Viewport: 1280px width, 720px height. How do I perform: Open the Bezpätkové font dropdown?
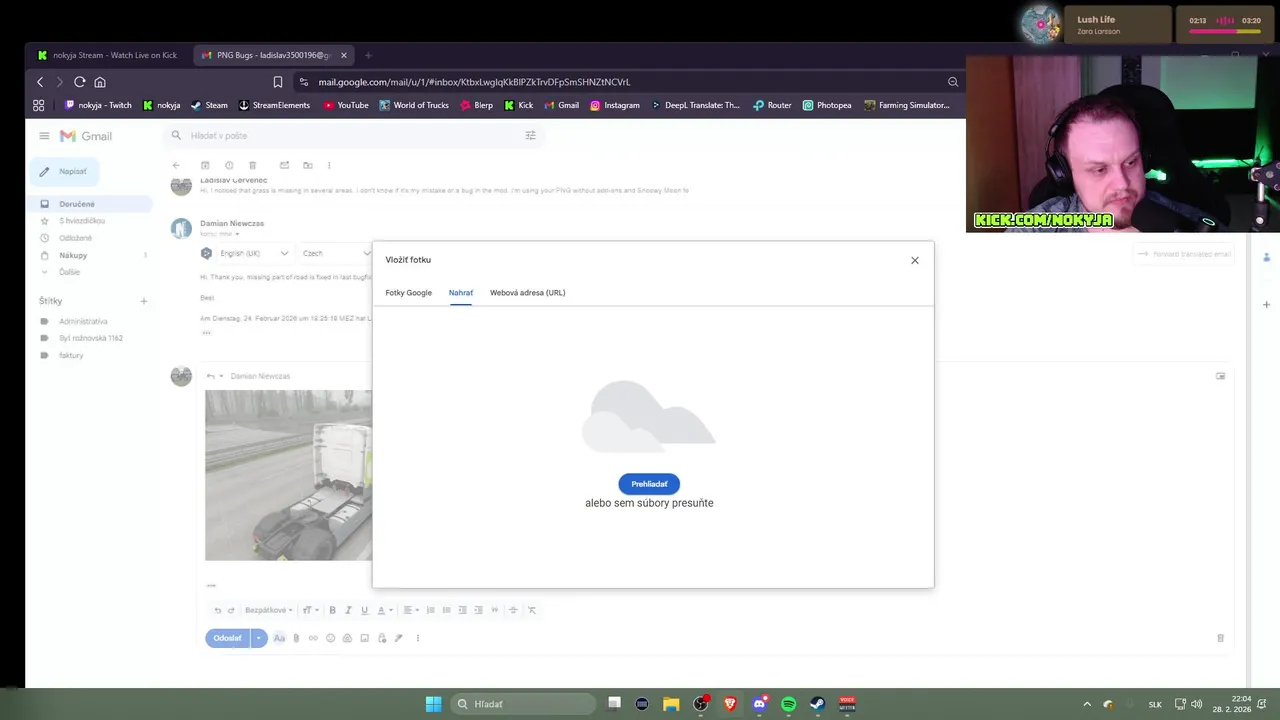[x=269, y=610]
